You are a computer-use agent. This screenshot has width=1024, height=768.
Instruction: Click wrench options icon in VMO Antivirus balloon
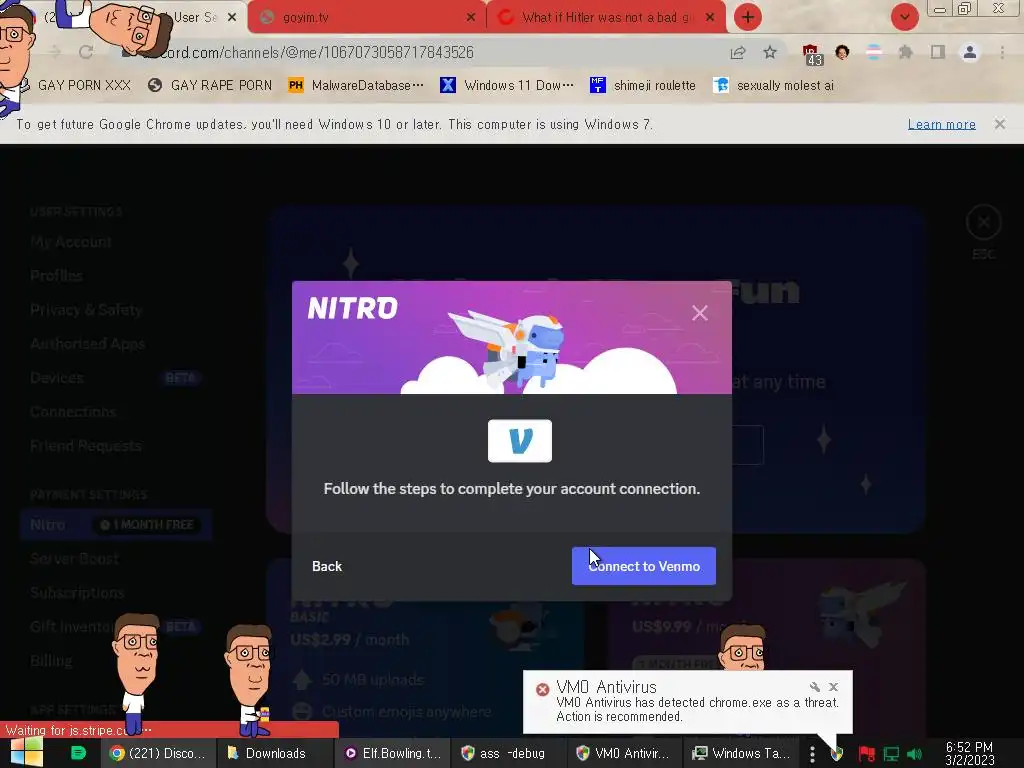pyautogui.click(x=814, y=687)
